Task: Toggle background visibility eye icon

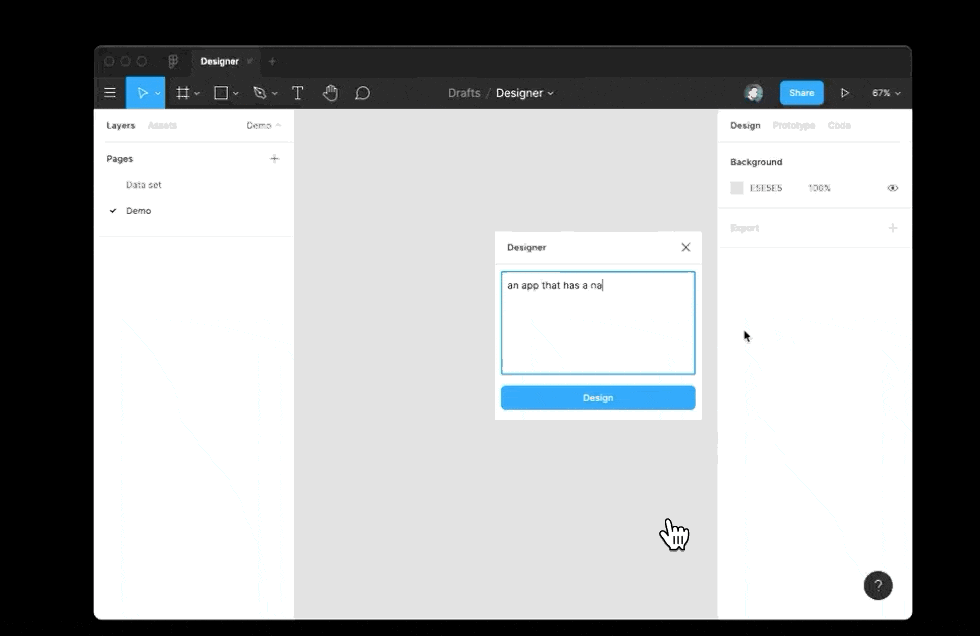Action: click(892, 188)
